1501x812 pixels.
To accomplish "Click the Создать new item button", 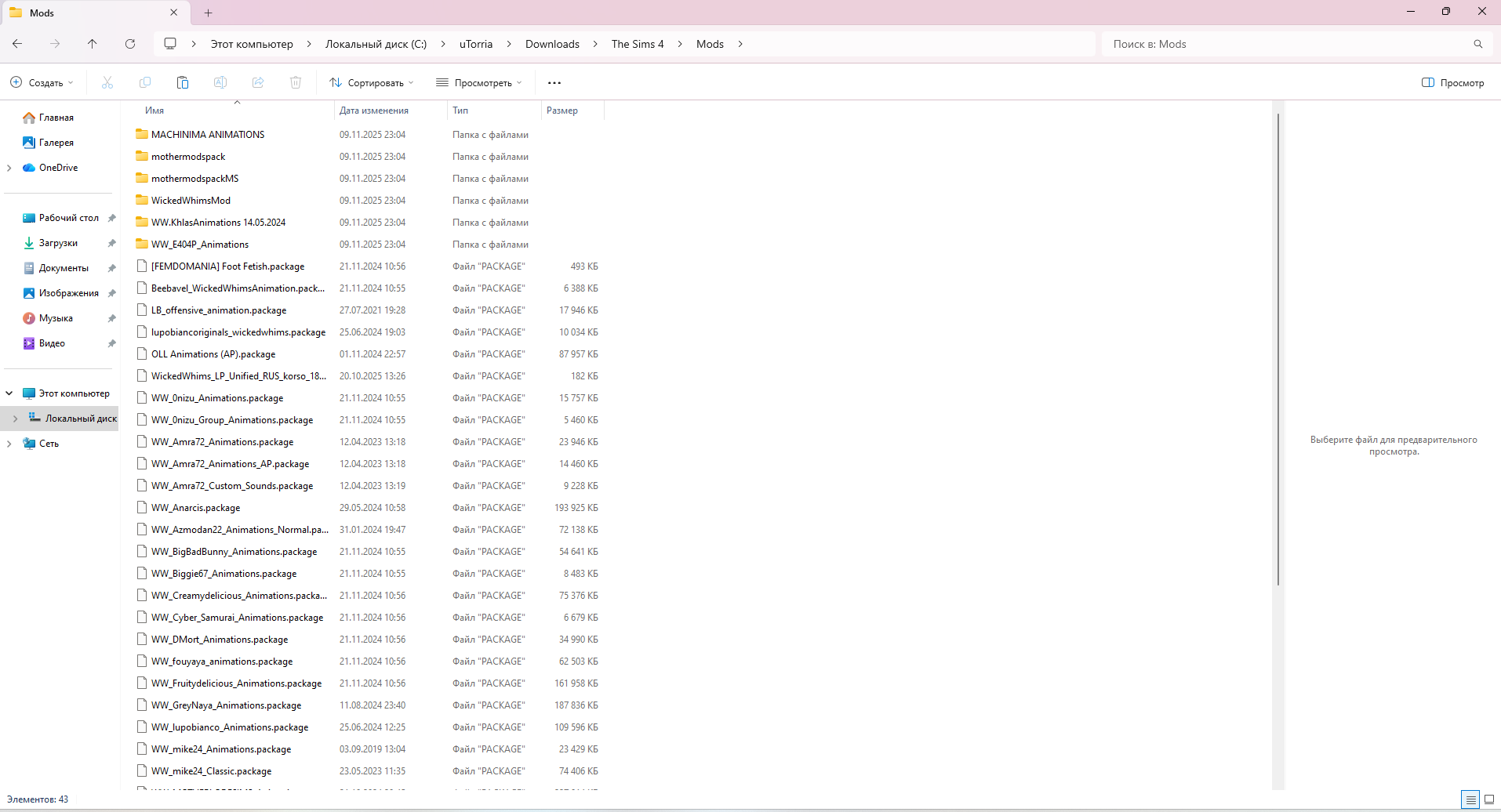I will 41,82.
